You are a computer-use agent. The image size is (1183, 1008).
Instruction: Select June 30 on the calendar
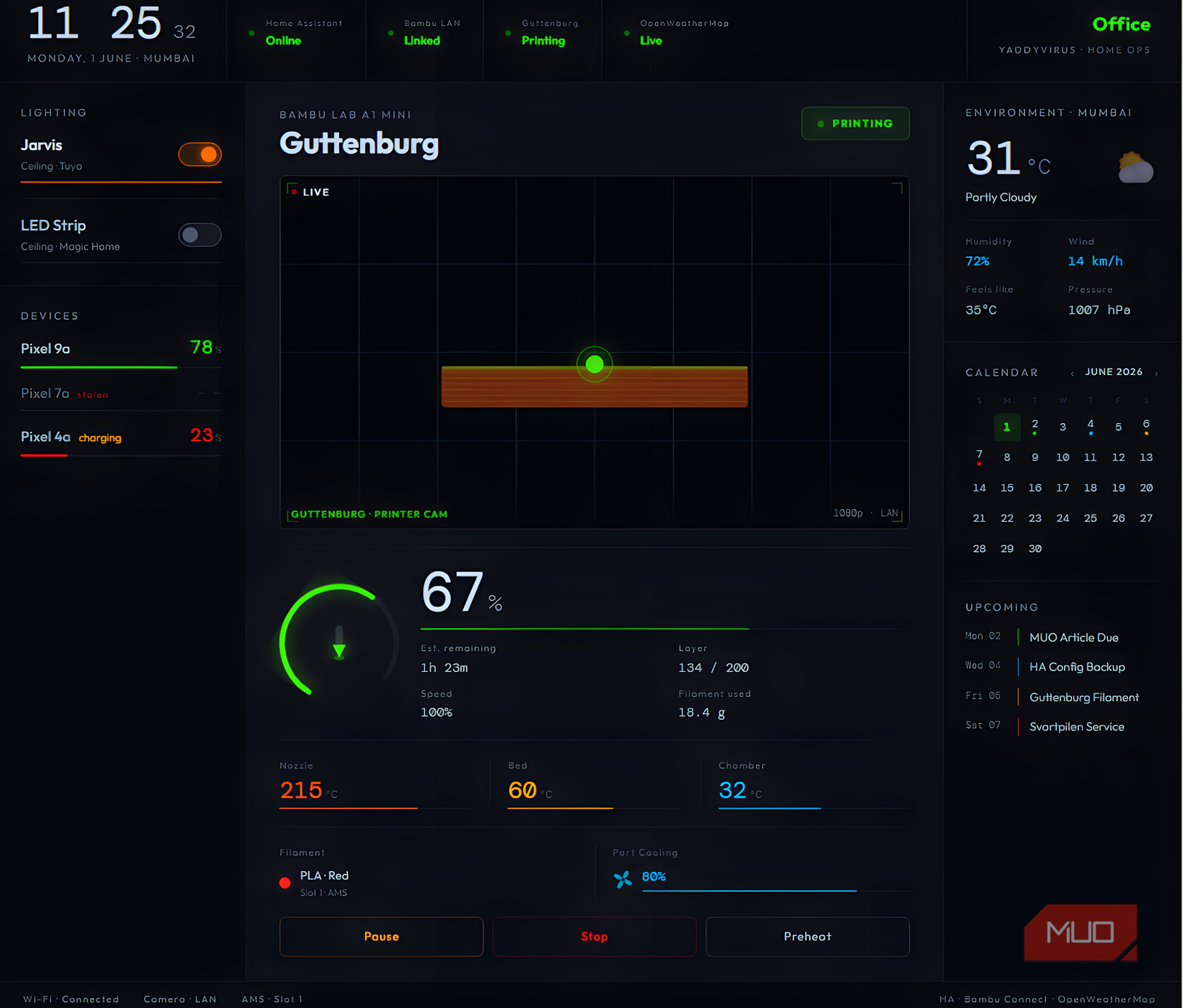[1035, 548]
